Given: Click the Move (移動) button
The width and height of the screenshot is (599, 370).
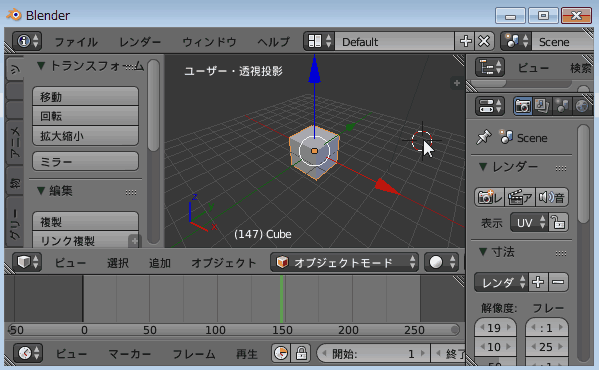Looking at the screenshot, I should coord(86,96).
